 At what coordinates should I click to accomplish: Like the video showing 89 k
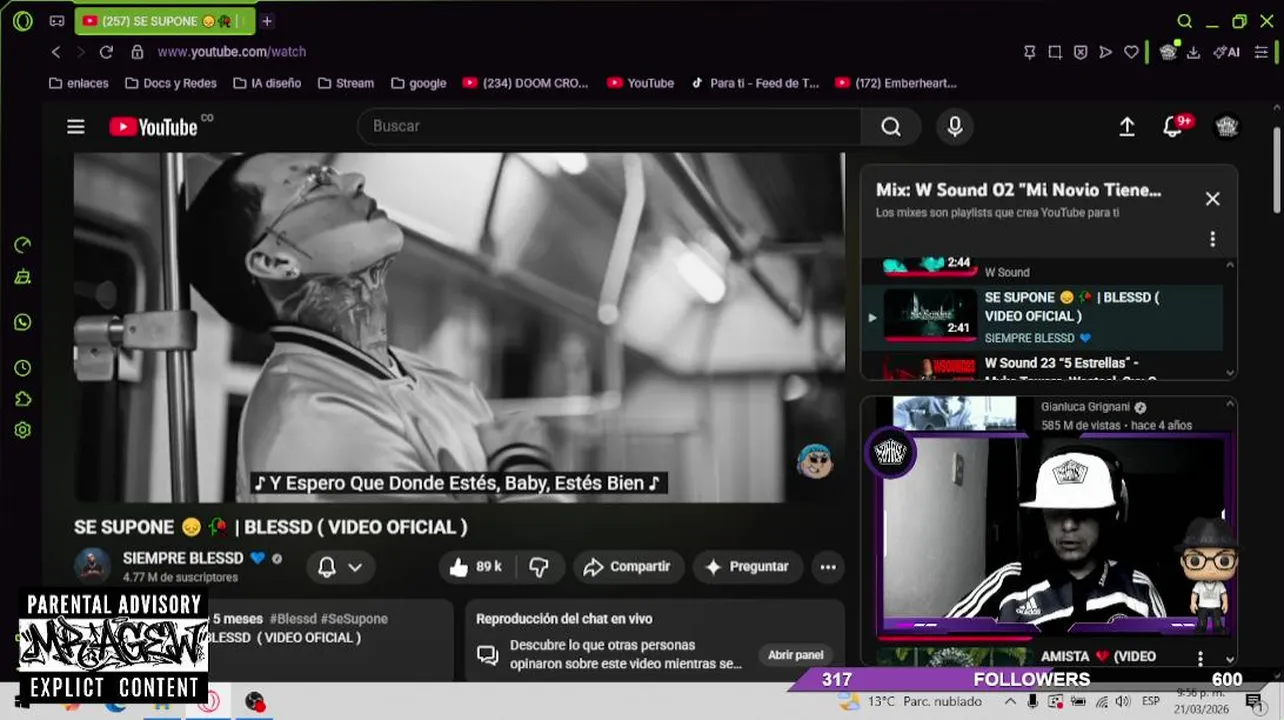point(475,567)
